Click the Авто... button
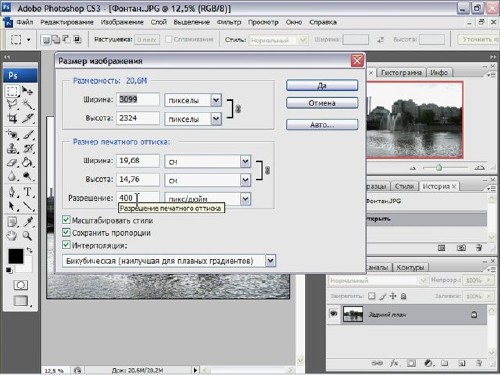The image size is (500, 375). pos(322,125)
